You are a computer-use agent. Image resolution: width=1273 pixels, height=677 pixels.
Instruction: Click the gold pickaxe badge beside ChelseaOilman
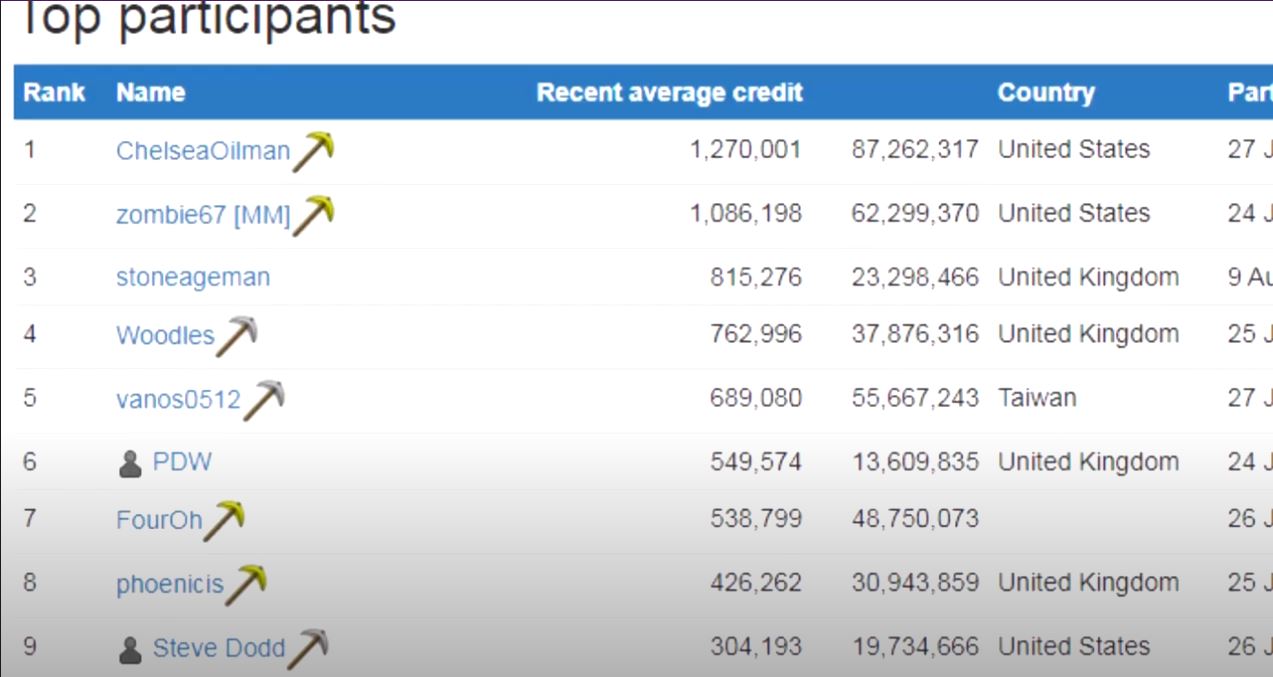click(313, 151)
